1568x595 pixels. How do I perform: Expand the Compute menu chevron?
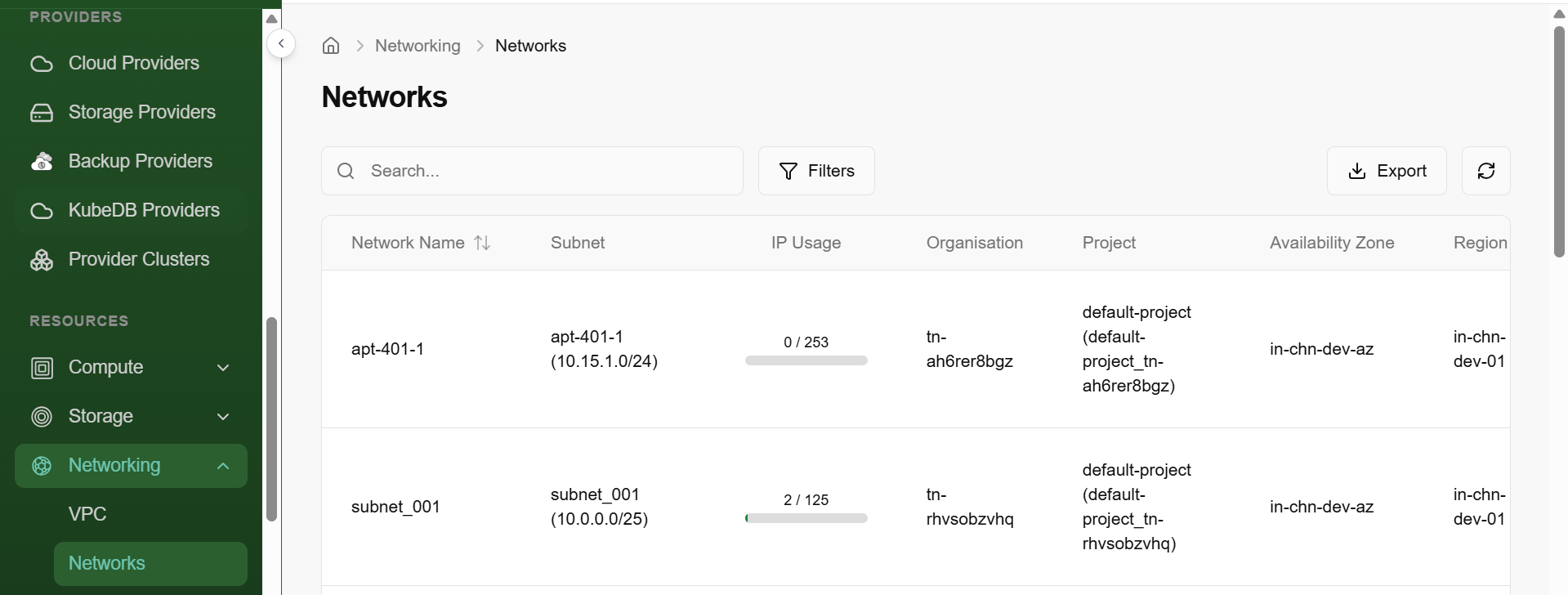coord(223,368)
